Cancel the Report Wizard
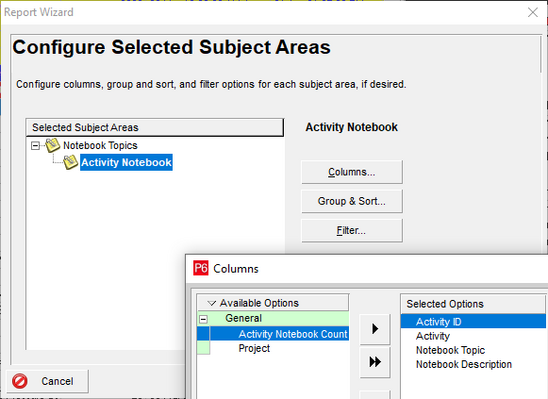 coord(47,381)
